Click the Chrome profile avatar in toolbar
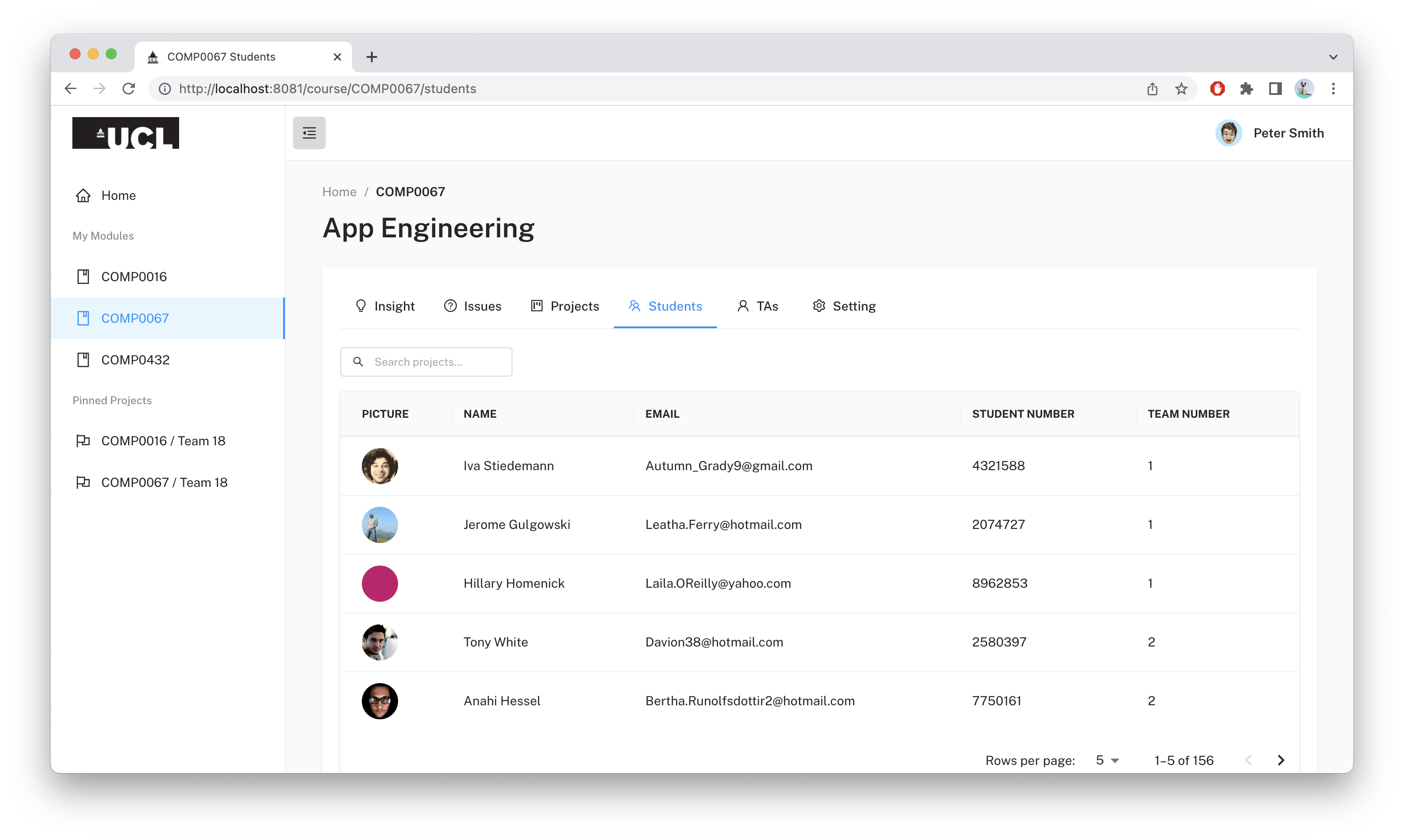1404x840 pixels. 1304,89
